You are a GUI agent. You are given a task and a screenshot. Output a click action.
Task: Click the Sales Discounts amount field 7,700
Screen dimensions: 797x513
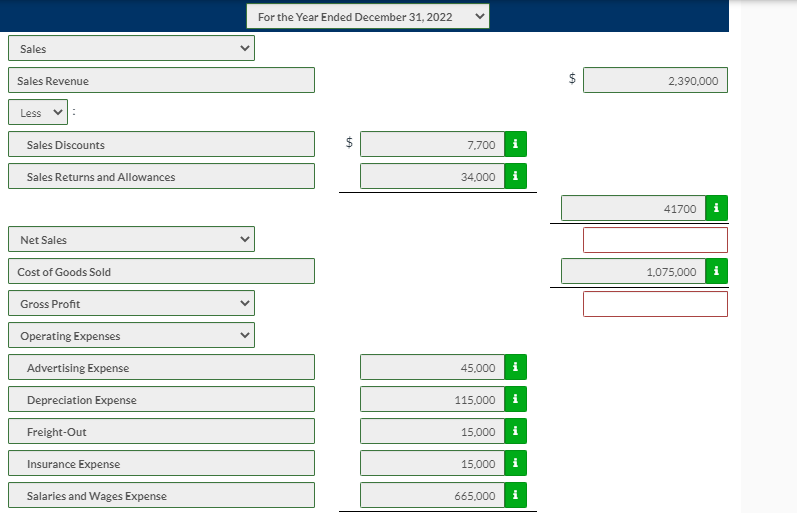click(x=433, y=144)
